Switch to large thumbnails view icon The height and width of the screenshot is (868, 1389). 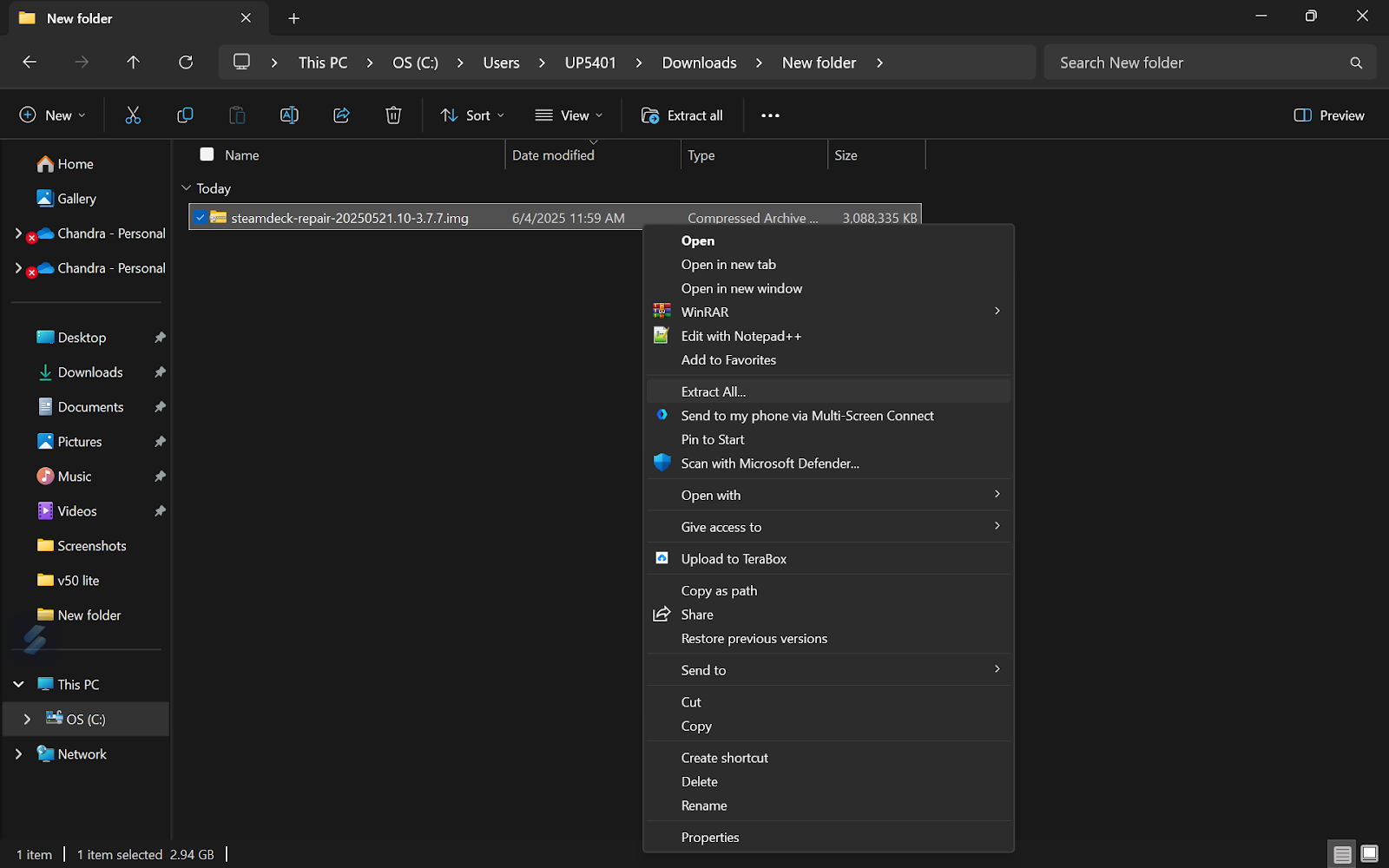point(1369,855)
